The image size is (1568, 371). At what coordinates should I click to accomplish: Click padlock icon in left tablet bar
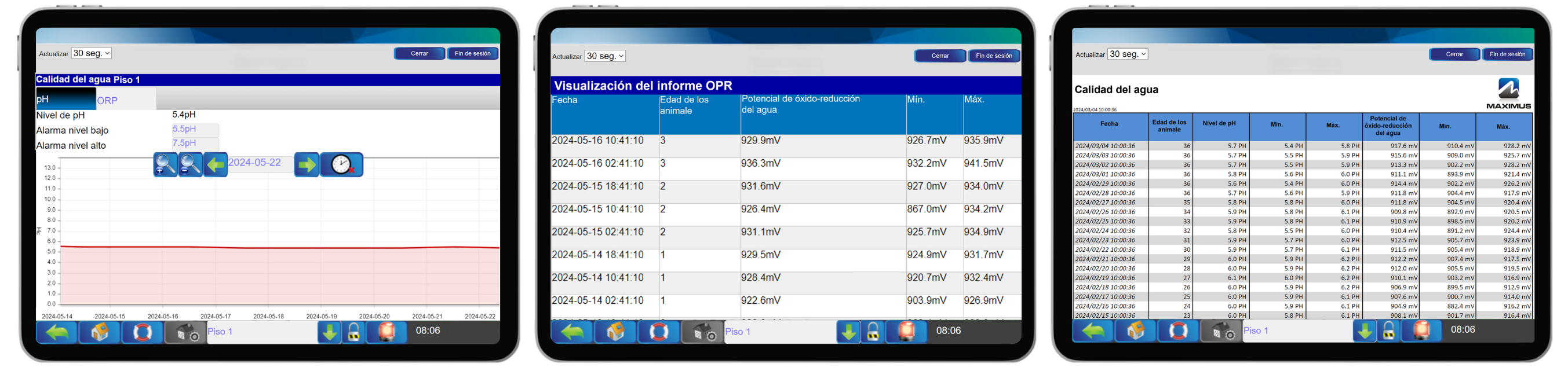coord(353,332)
